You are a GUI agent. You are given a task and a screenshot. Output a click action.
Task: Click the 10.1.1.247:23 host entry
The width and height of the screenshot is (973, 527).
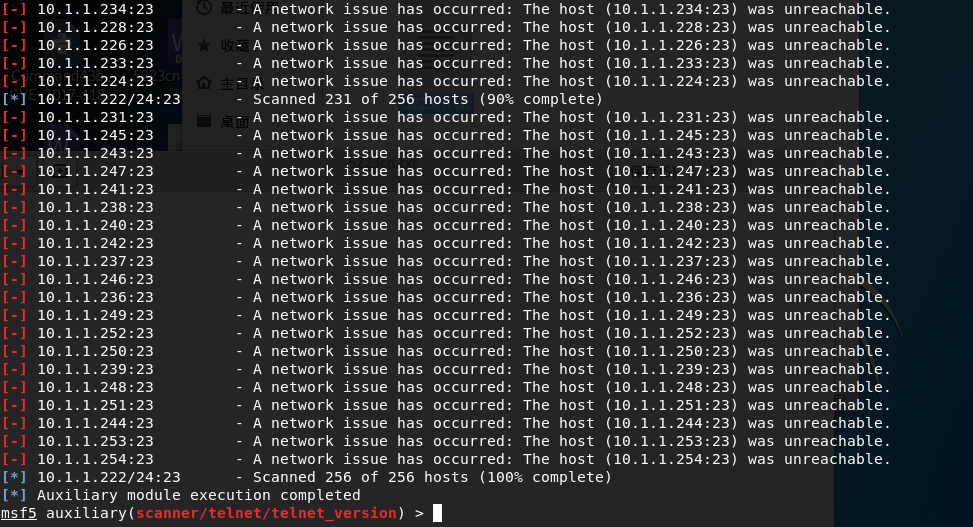click(x=95, y=171)
